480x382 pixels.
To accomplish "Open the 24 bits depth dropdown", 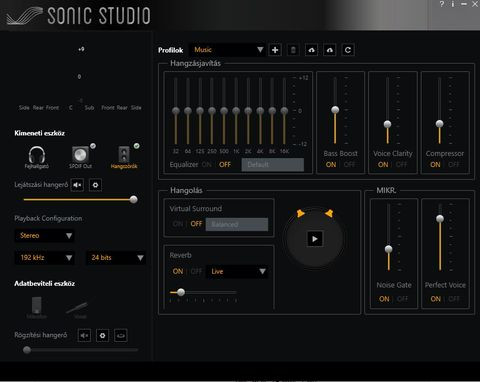I will [116, 258].
